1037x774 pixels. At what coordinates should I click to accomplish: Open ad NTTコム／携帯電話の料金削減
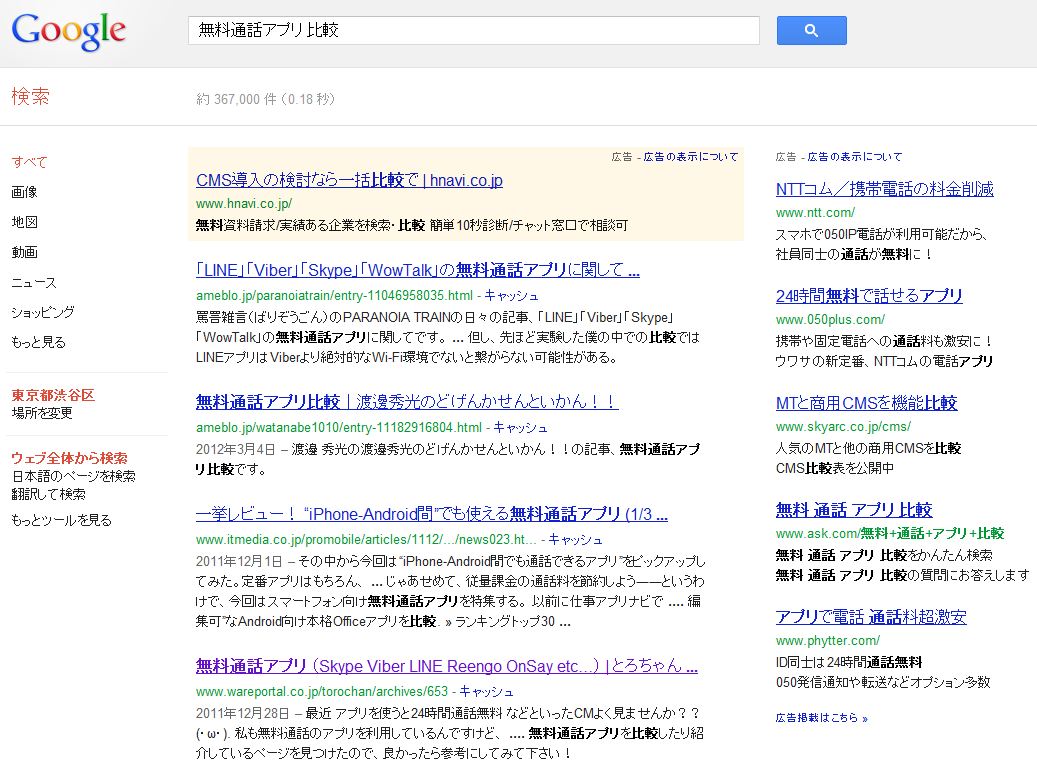(884, 189)
